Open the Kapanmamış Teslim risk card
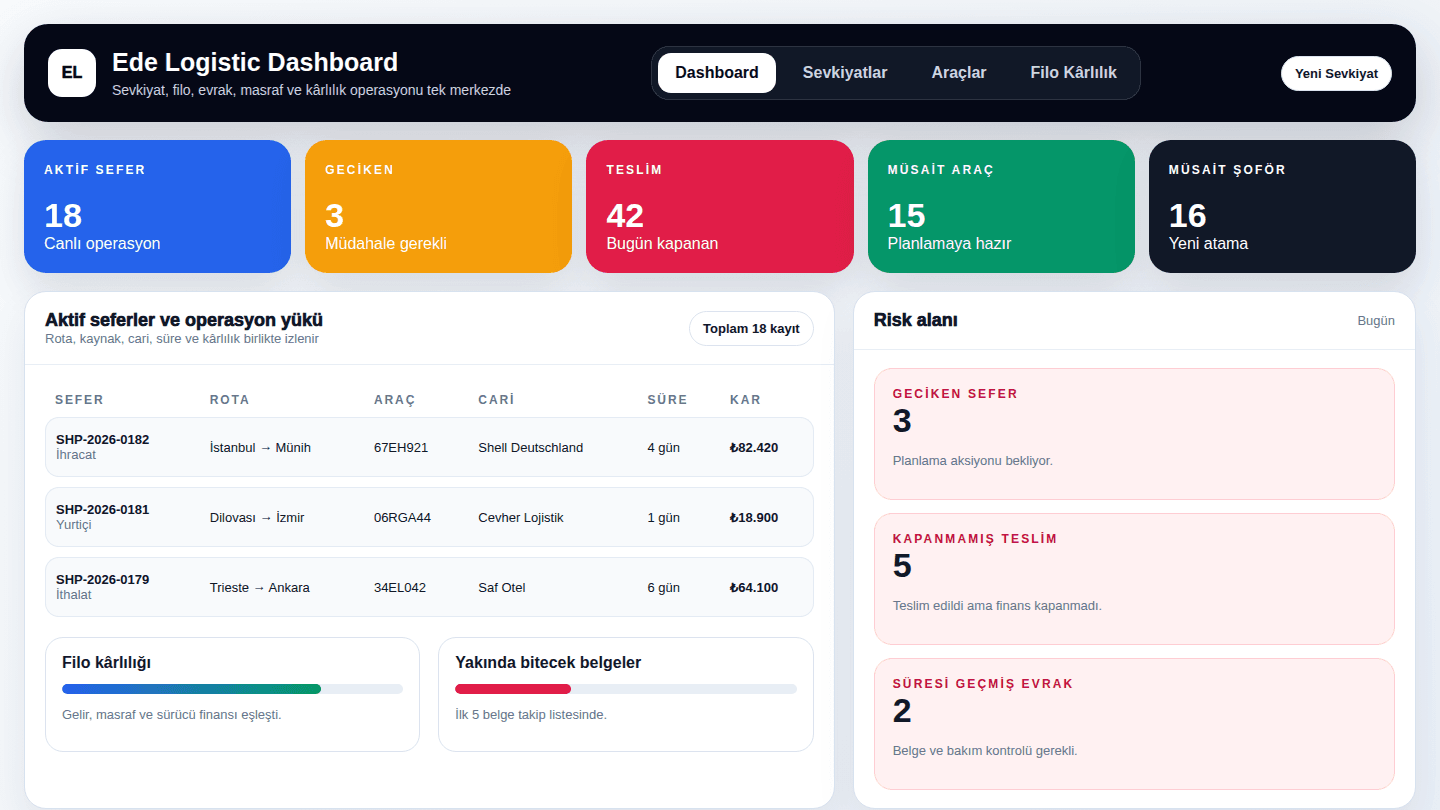 tap(1134, 579)
